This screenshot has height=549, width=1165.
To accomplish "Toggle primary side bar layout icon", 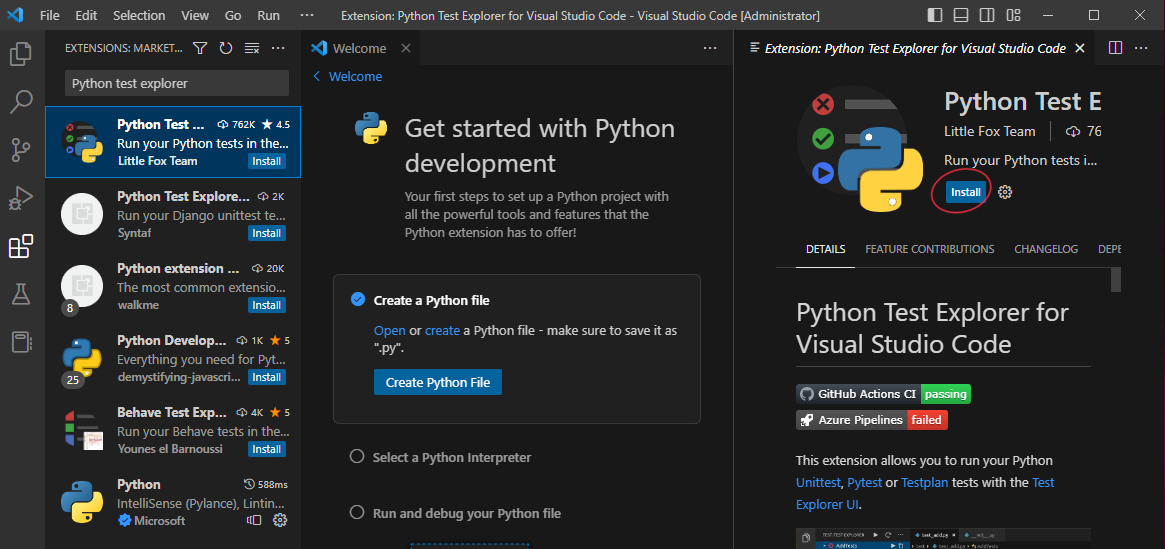I will click(x=935, y=15).
